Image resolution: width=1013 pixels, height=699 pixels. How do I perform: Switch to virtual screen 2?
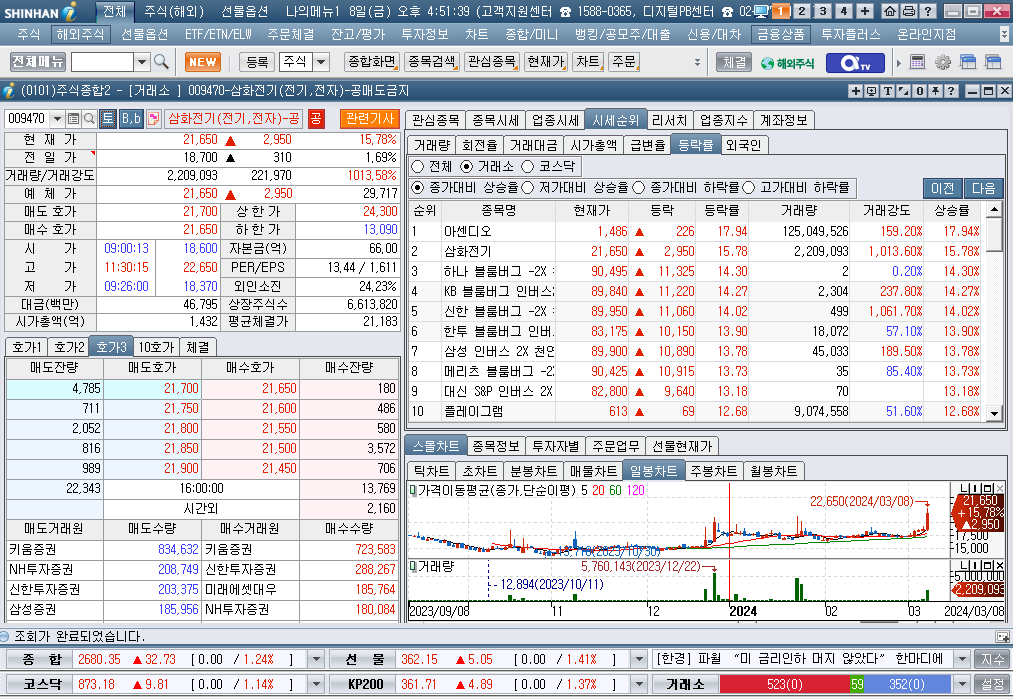coord(802,11)
